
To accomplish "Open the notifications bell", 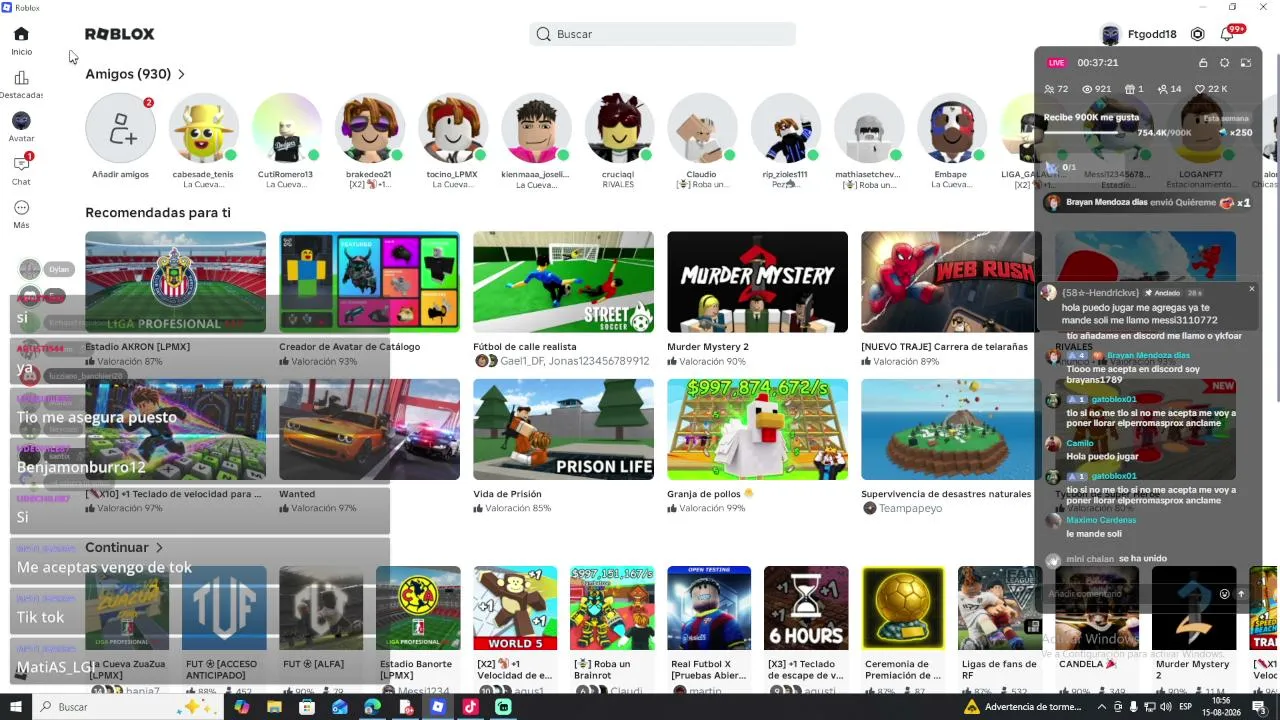I will [x=1227, y=34].
